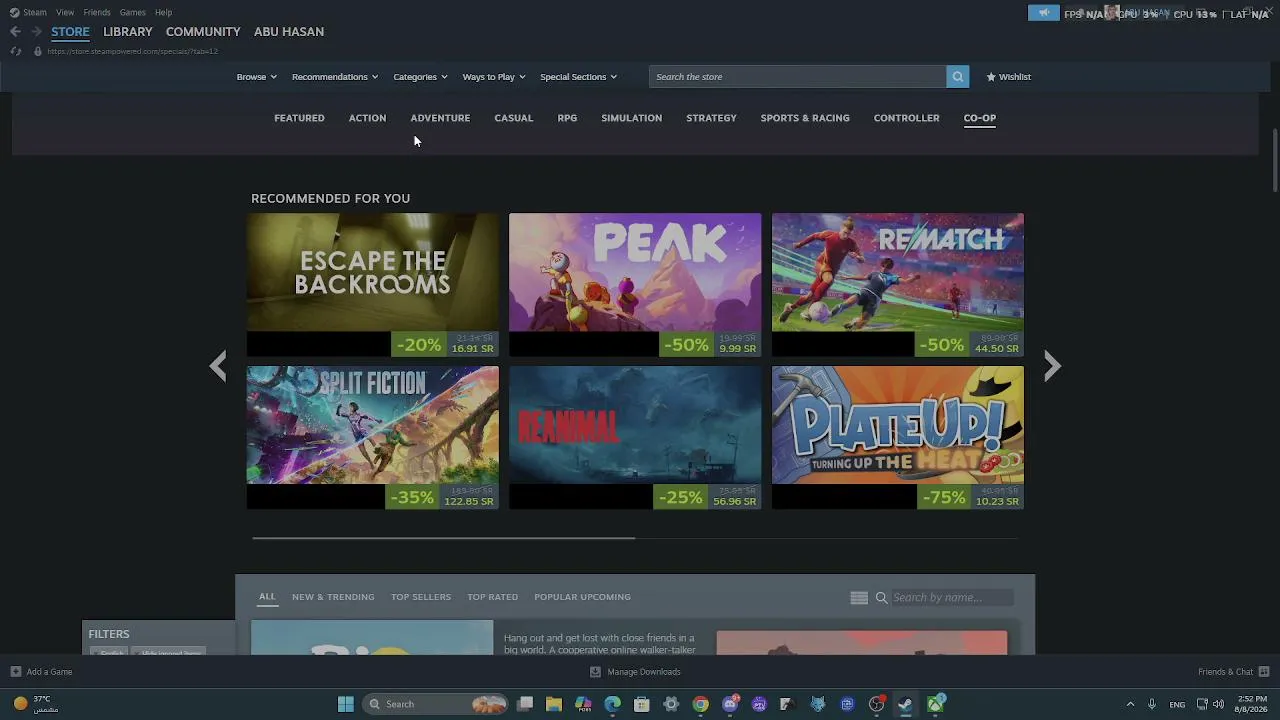Viewport: 1280px width, 720px height.
Task: Open the Help menu
Action: pos(163,12)
